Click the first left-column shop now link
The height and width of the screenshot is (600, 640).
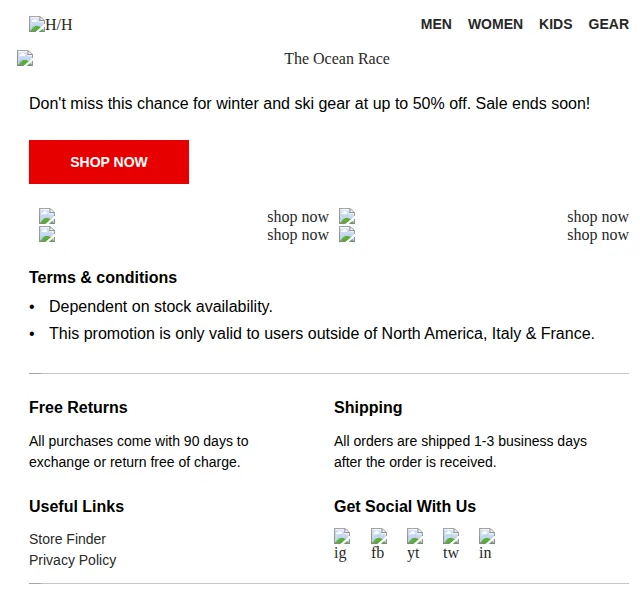tap(298, 217)
